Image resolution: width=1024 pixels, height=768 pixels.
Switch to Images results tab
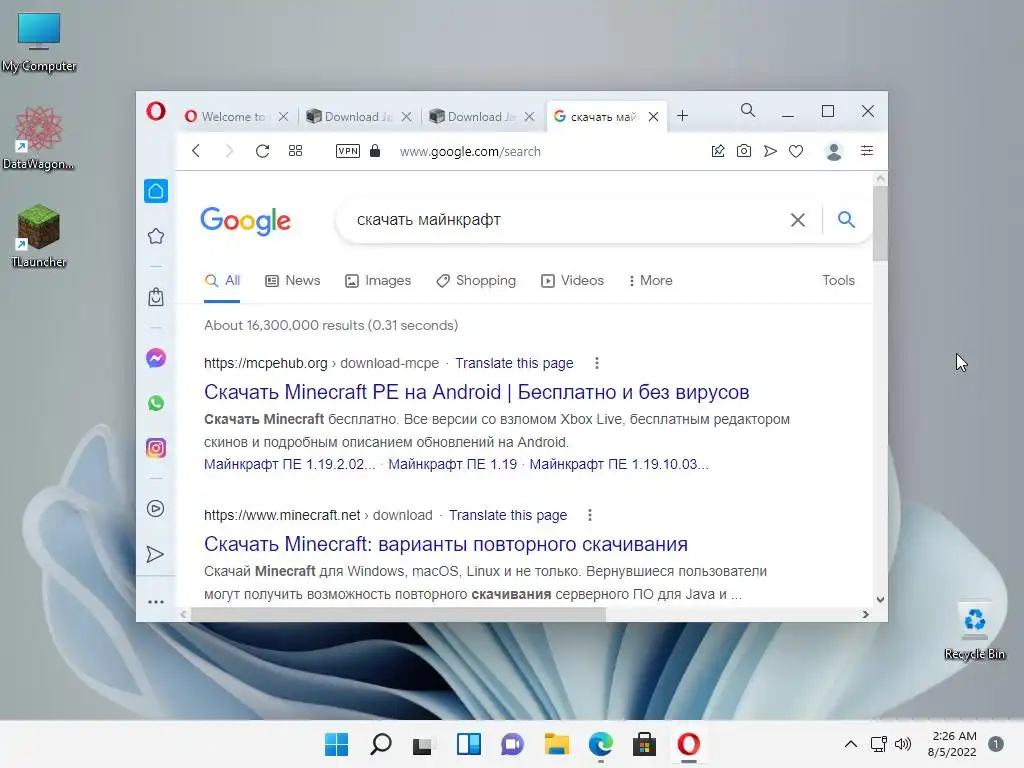(x=377, y=281)
